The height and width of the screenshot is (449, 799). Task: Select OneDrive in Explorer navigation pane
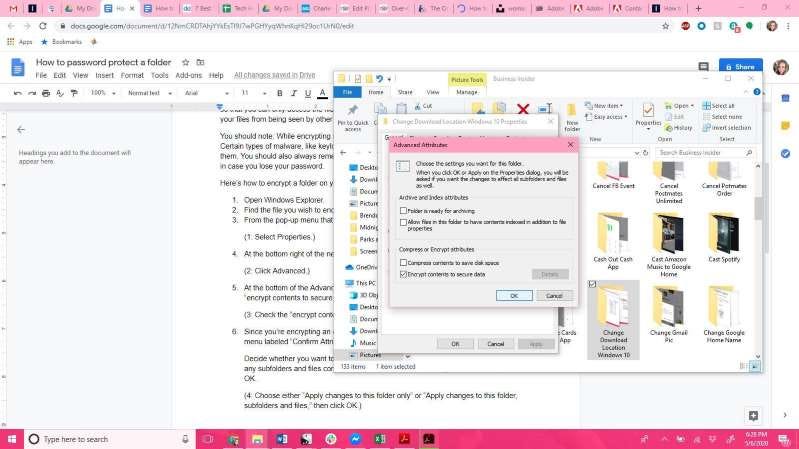tap(362, 267)
